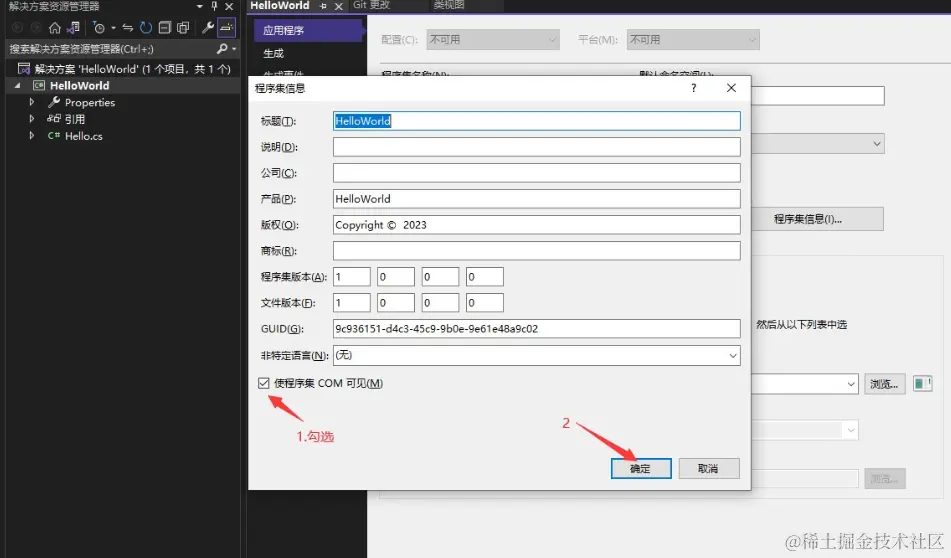This screenshot has width=951, height=558.
Task: Click the Collapse All icon in Solution Explorer
Action: [x=164, y=27]
